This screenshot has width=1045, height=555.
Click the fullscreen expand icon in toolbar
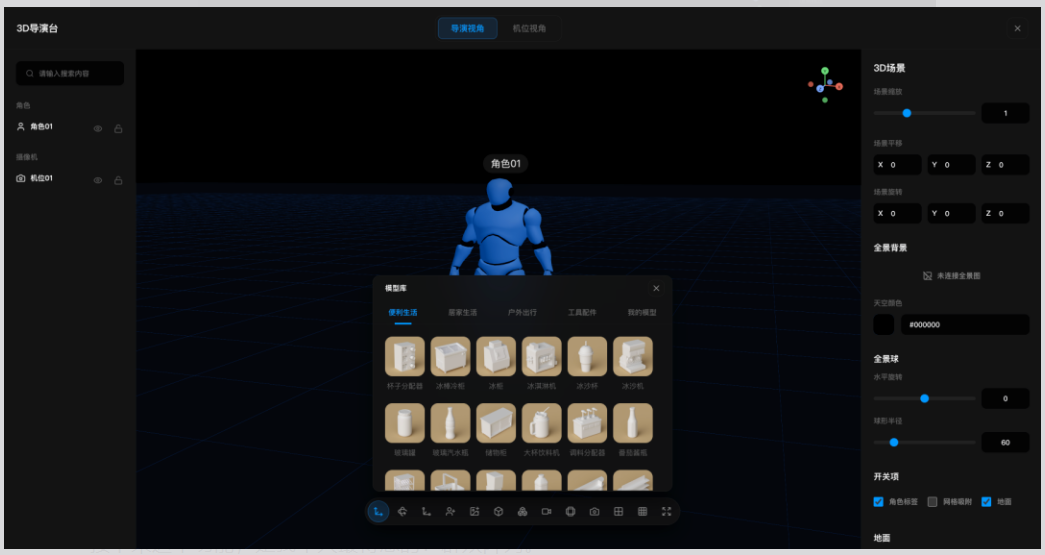coord(666,512)
